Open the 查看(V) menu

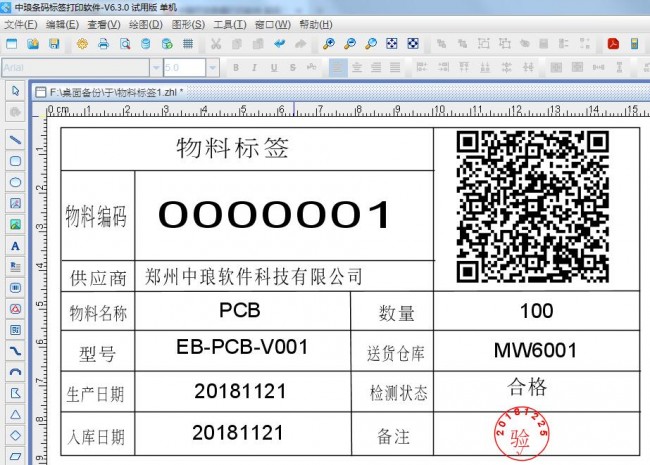(x=104, y=24)
